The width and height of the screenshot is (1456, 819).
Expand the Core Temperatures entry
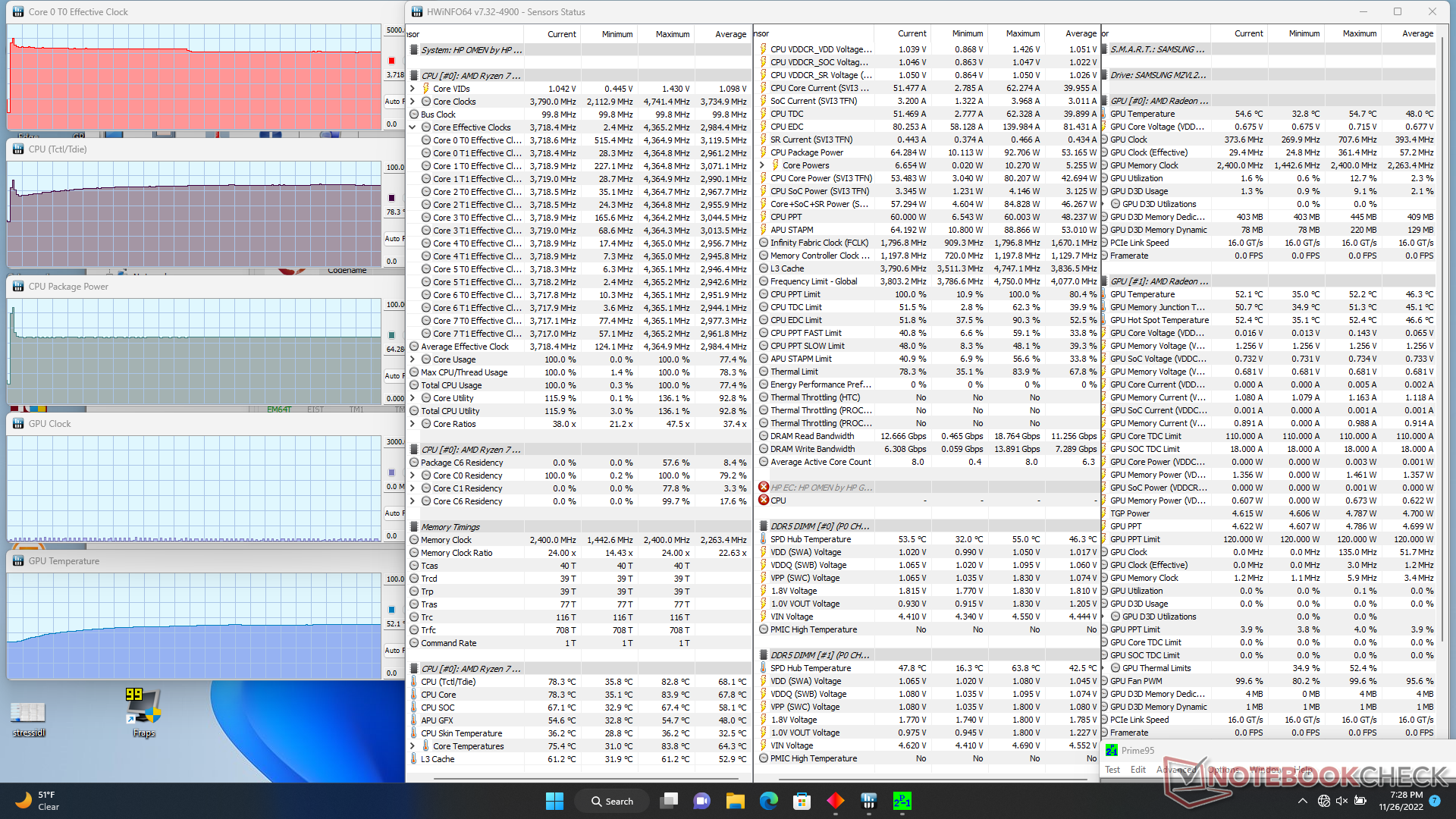coord(413,746)
